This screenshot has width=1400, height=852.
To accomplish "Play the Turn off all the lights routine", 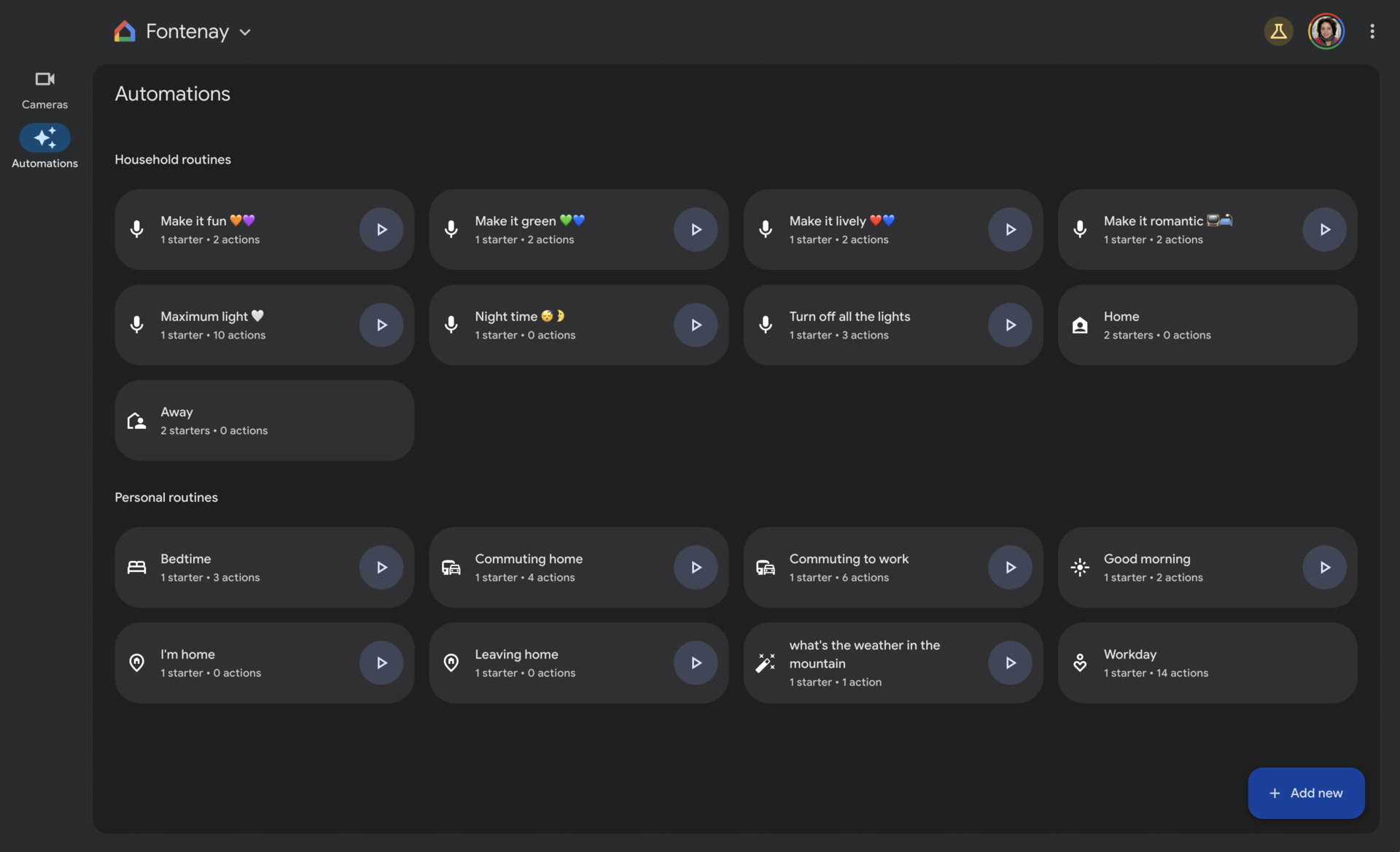I will pos(1009,325).
